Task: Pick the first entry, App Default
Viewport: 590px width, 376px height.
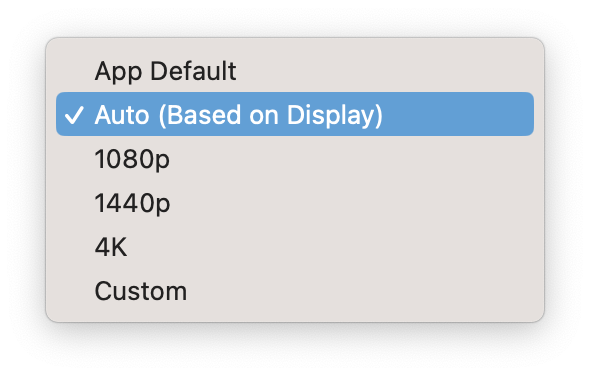Action: (x=295, y=70)
